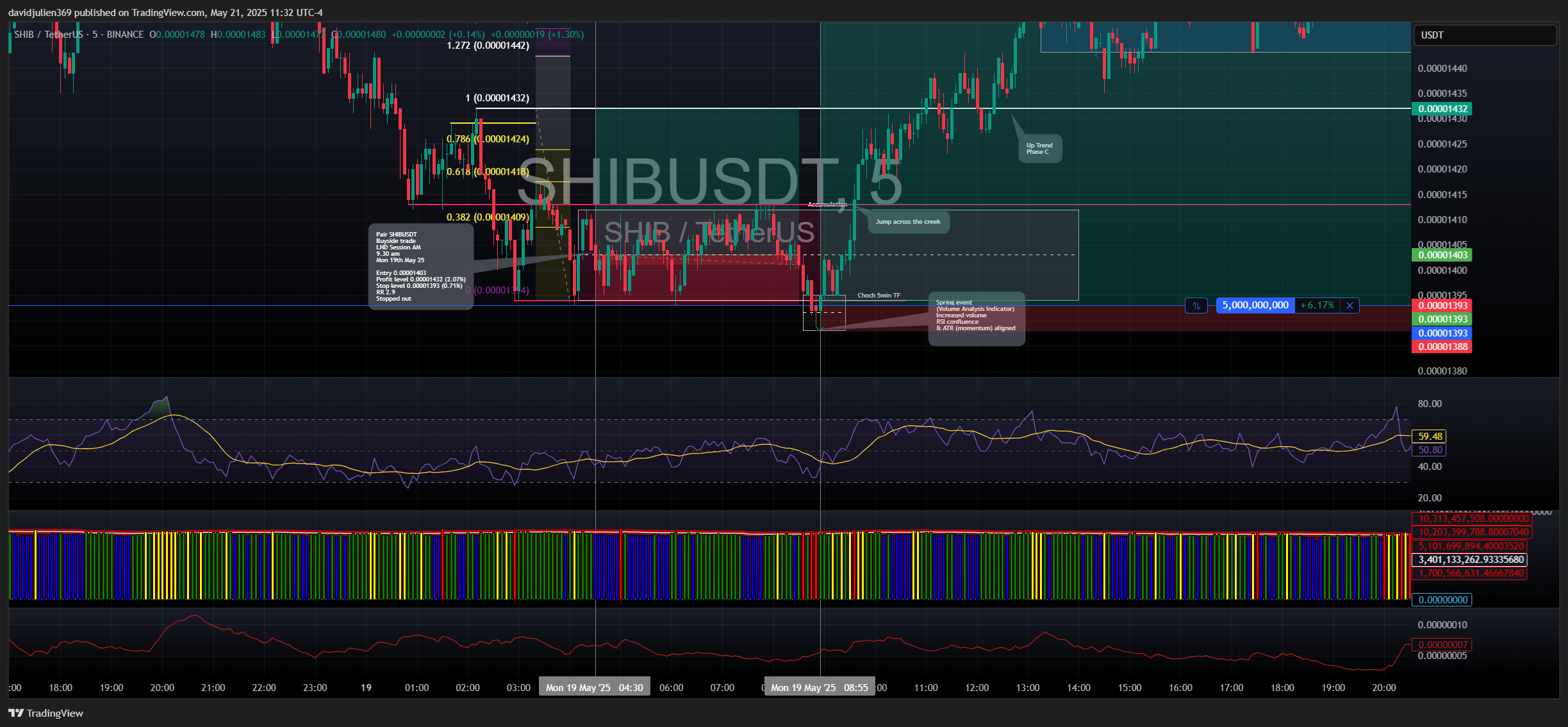Click the Accumulation text label

[827, 205]
